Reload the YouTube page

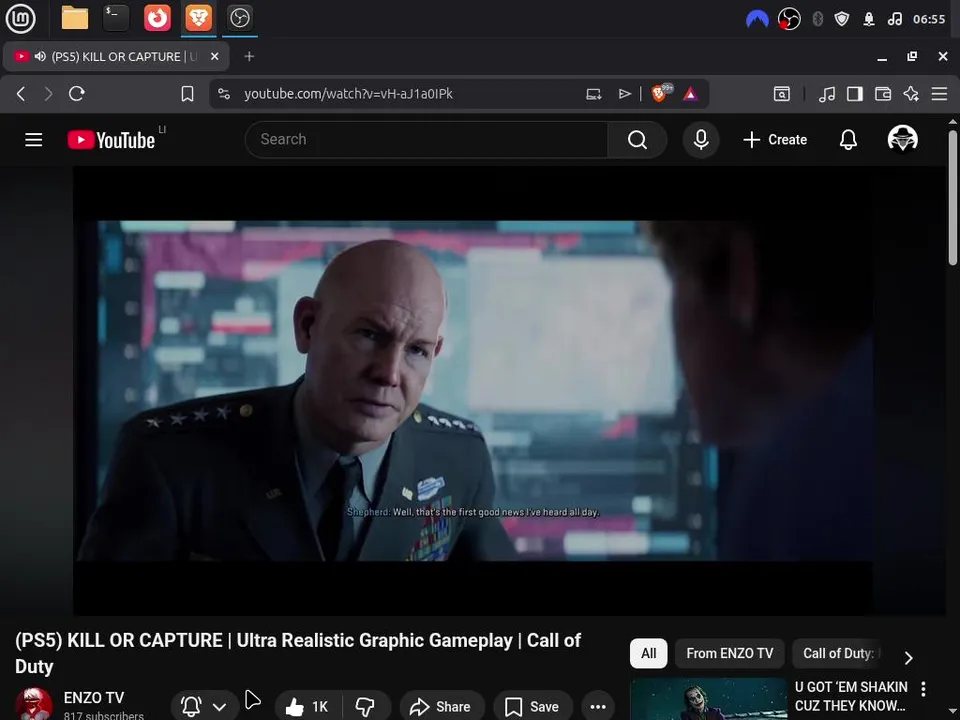pos(77,94)
